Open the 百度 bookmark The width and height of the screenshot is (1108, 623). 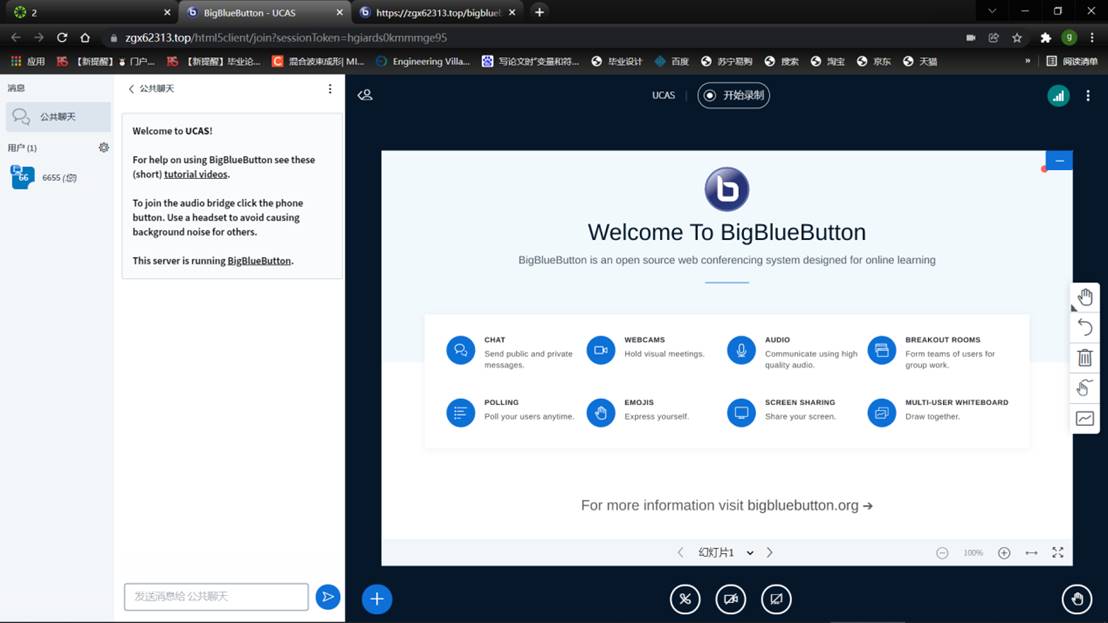(671, 61)
